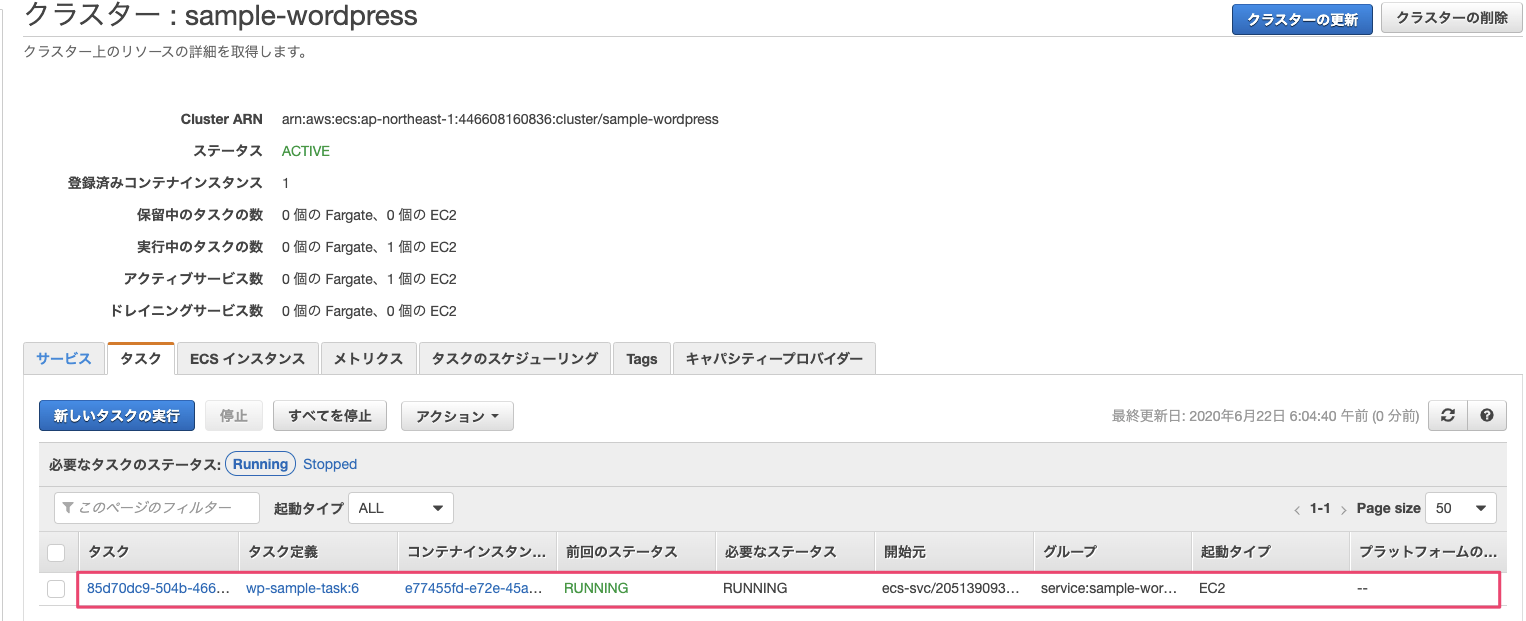
Task: Switch to the ECS インスタンス tab
Action: (247, 358)
